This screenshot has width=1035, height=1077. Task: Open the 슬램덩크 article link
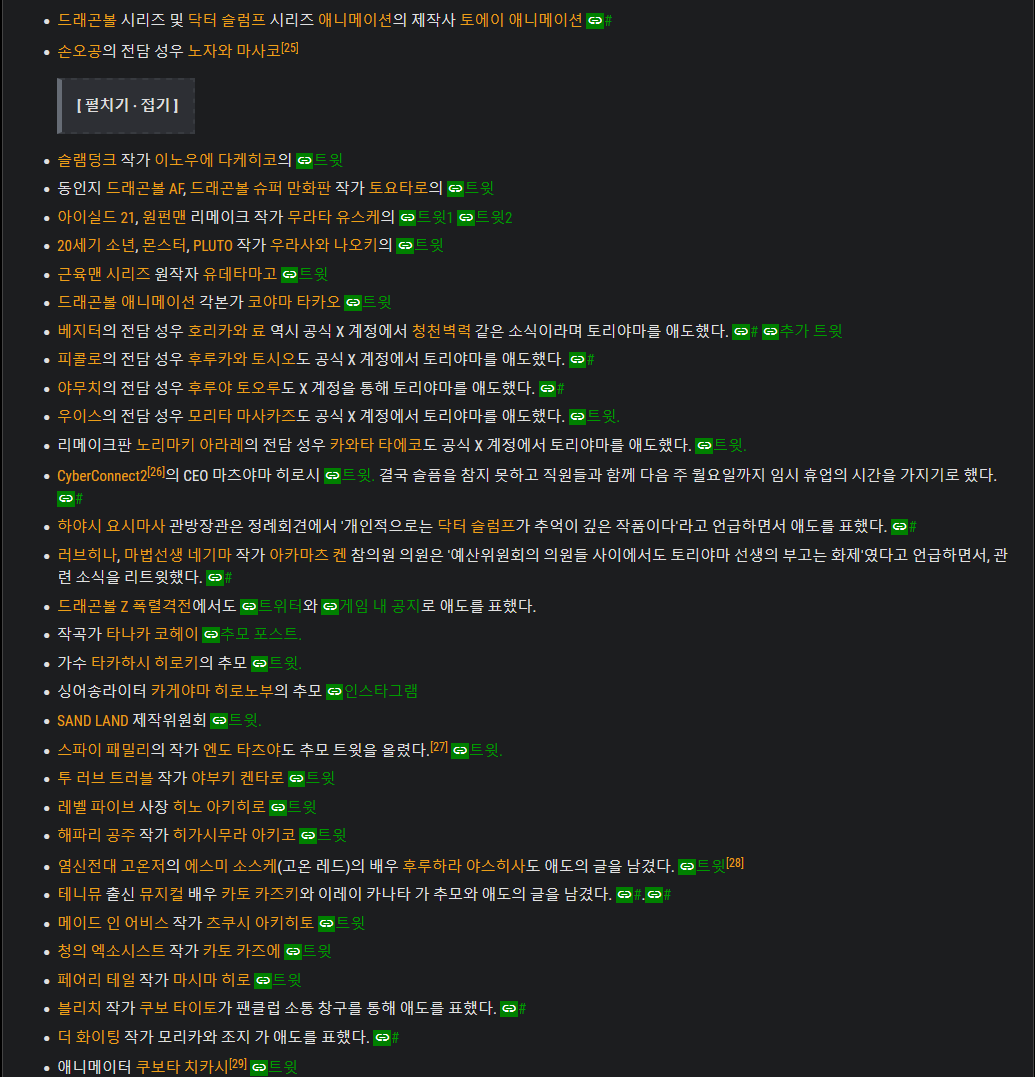click(87, 159)
